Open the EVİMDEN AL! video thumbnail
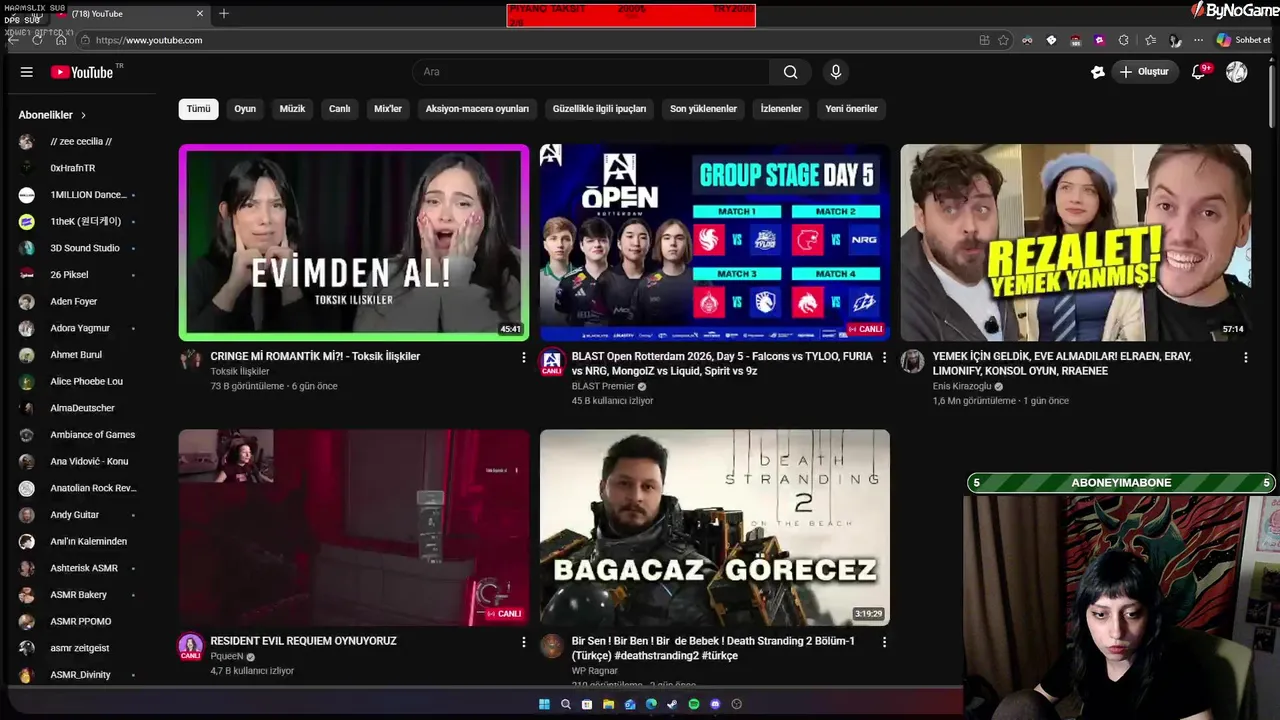 pos(354,243)
